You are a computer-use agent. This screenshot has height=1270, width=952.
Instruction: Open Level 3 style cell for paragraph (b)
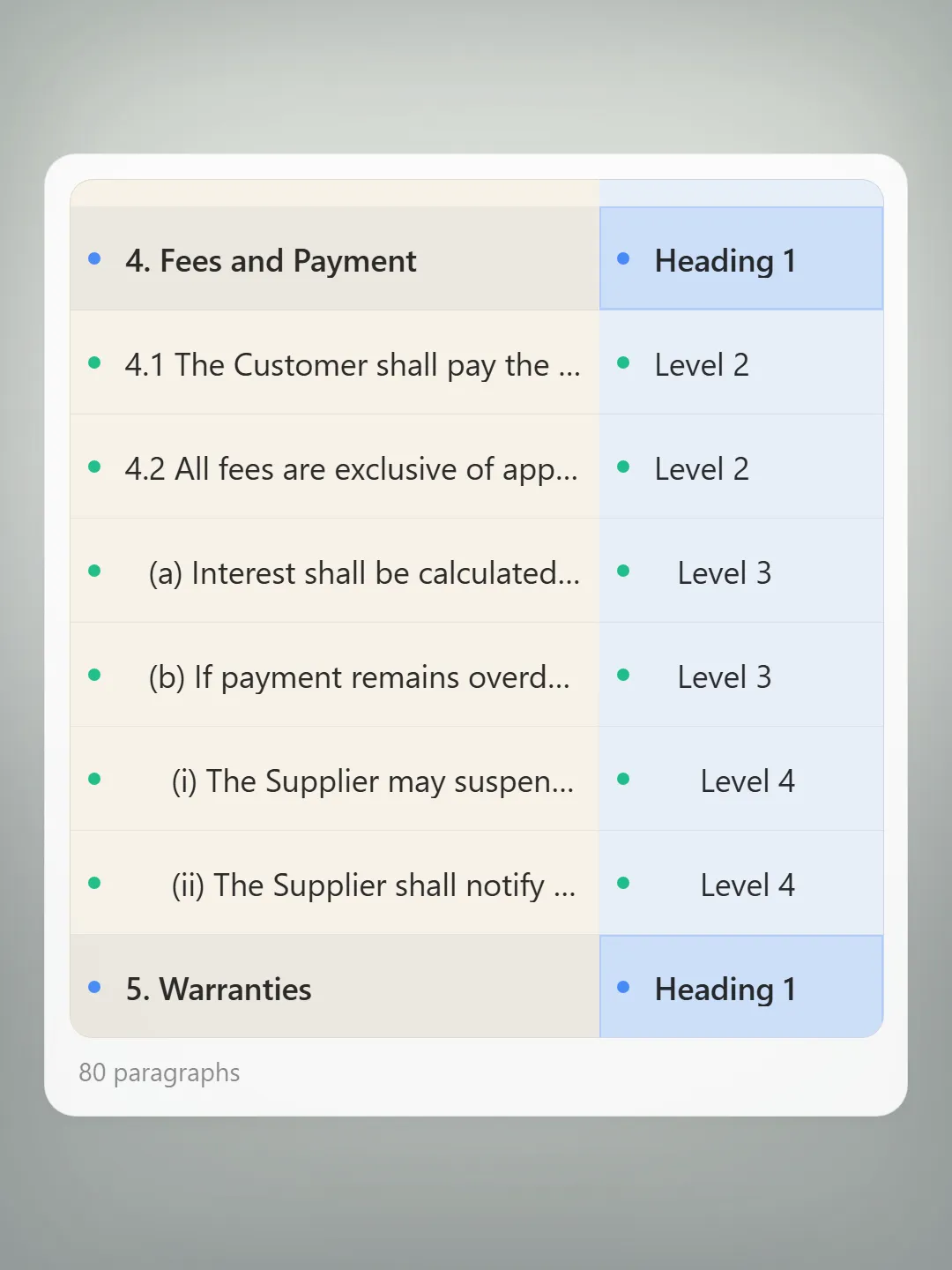click(741, 675)
